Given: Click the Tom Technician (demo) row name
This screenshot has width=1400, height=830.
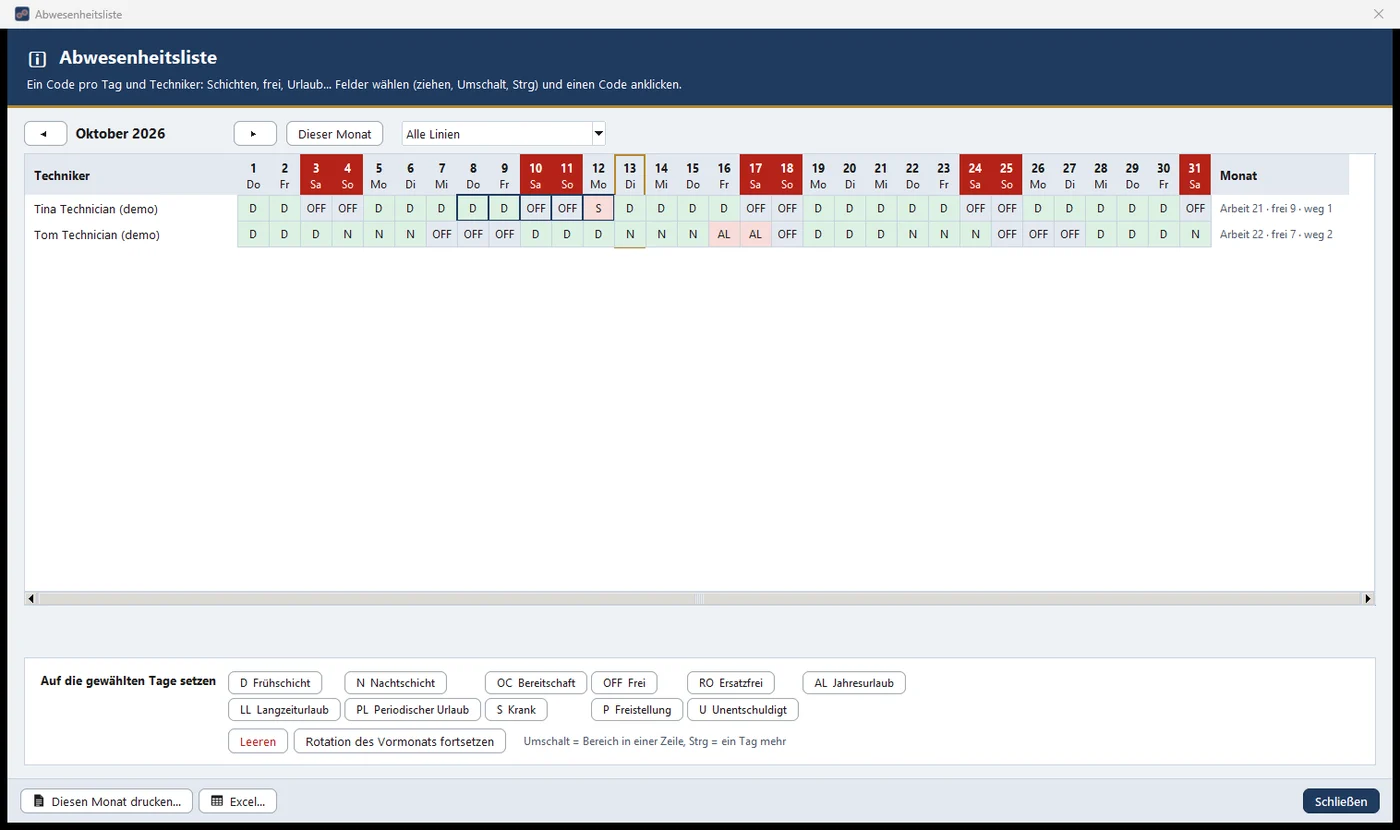Looking at the screenshot, I should (x=97, y=235).
